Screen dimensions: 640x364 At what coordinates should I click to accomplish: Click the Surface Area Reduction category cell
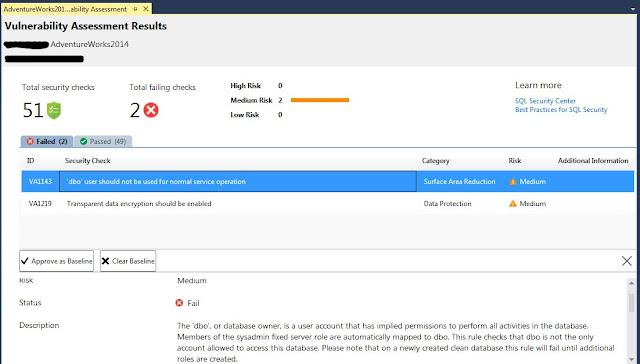[x=459, y=182]
